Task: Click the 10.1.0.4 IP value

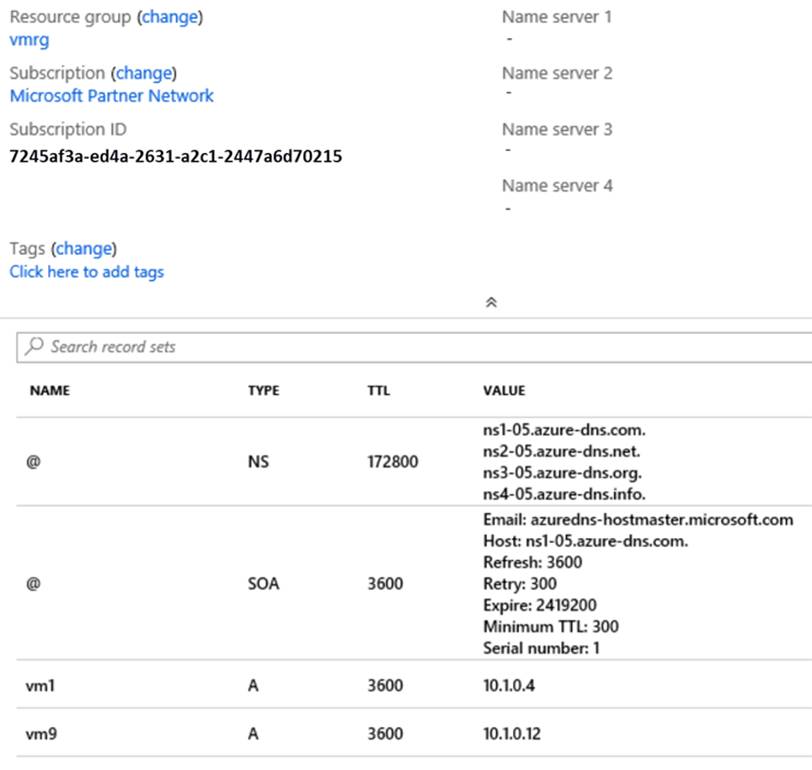Action: (x=512, y=685)
